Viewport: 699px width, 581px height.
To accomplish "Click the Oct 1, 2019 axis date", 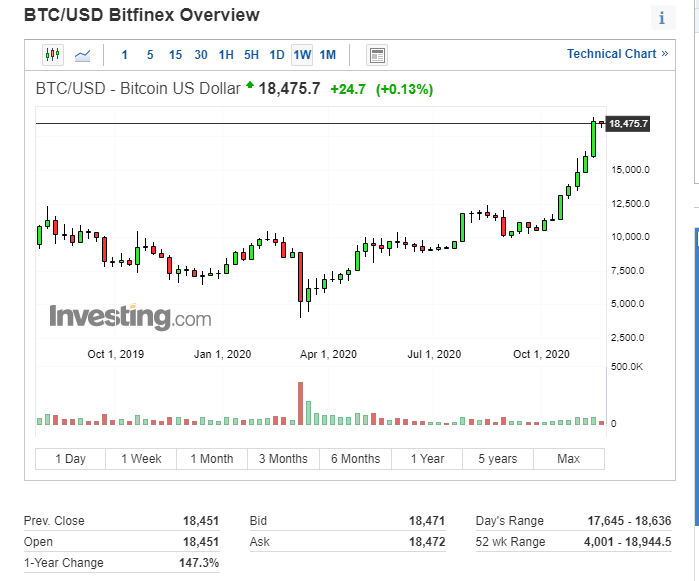I will pyautogui.click(x=115, y=354).
